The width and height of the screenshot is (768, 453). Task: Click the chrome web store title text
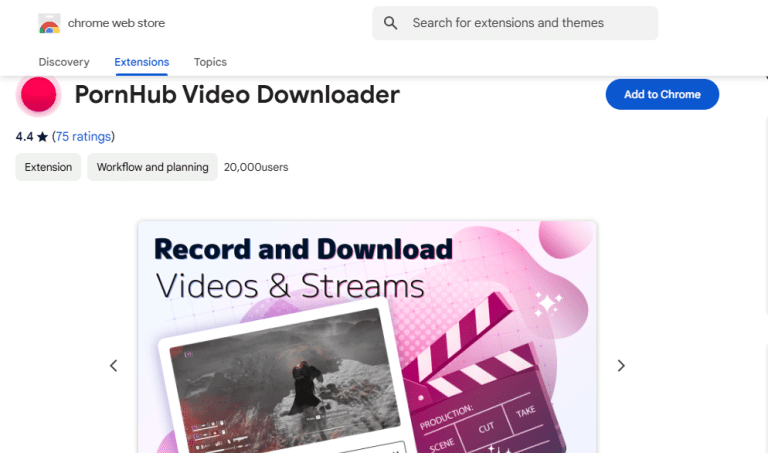(x=116, y=23)
